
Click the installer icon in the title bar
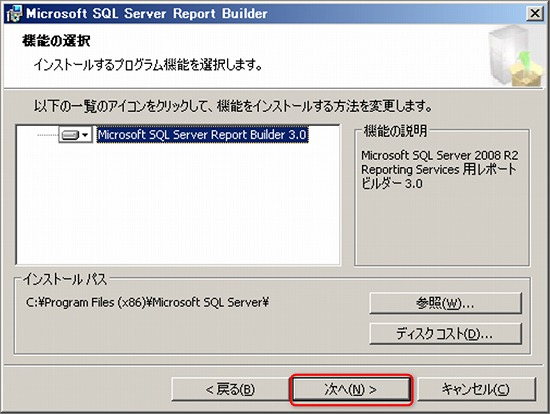click(14, 14)
